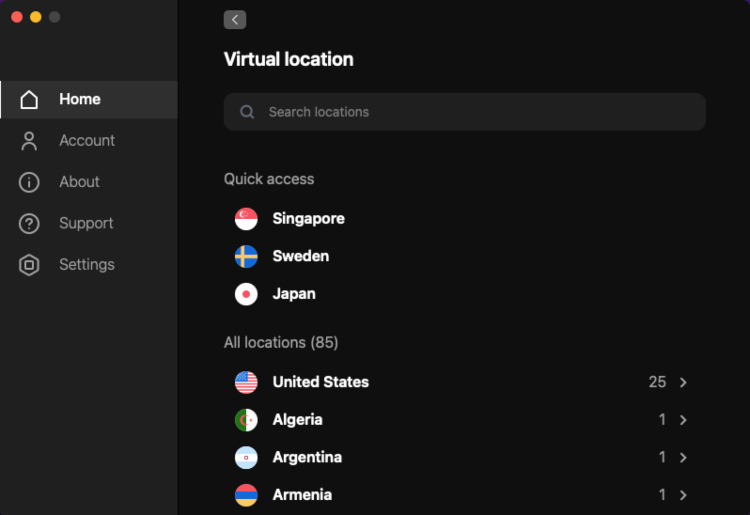The width and height of the screenshot is (750, 515).
Task: Click the Japan flag icon
Action: (x=246, y=294)
